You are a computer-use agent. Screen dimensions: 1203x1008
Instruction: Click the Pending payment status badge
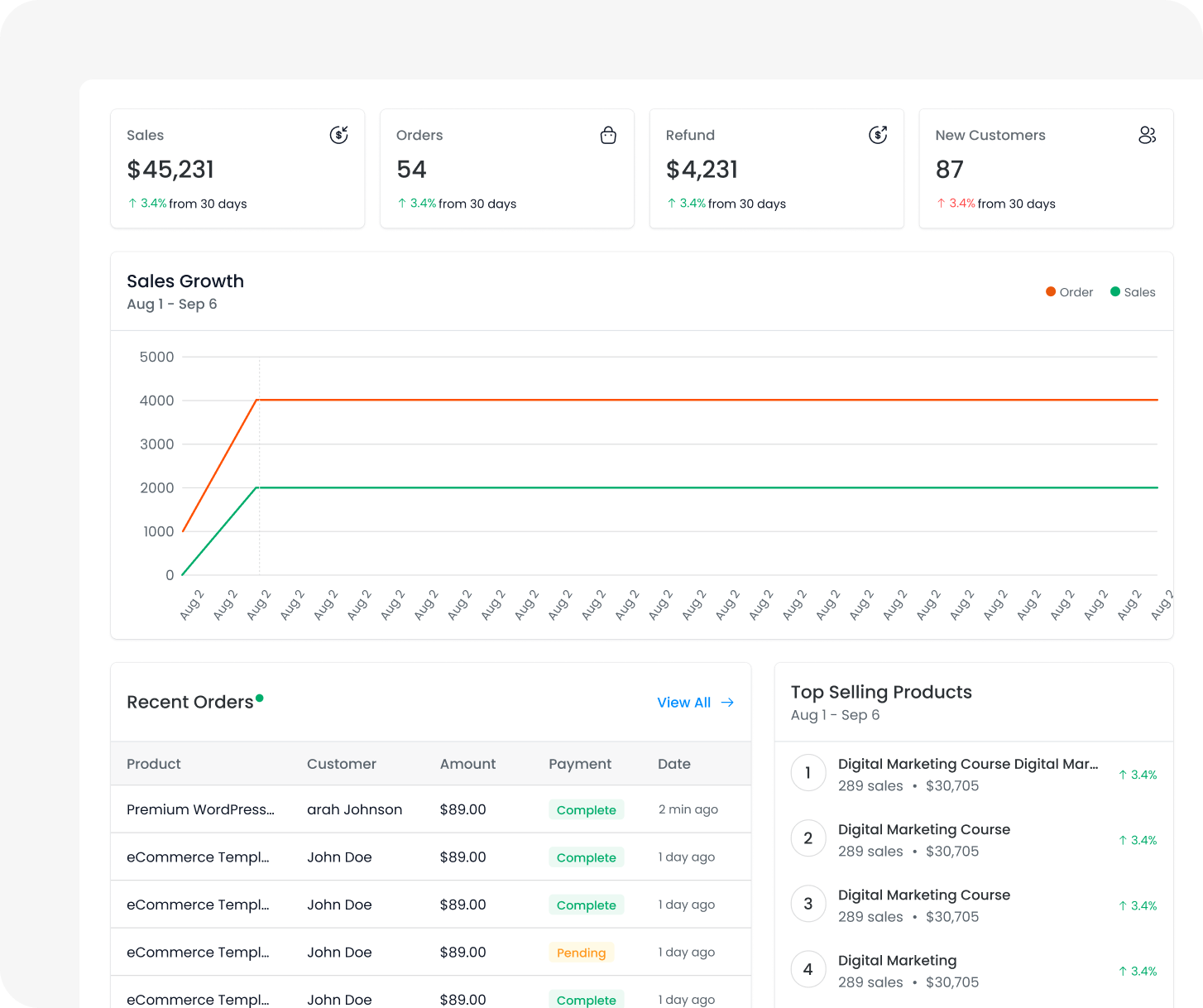[x=581, y=953]
